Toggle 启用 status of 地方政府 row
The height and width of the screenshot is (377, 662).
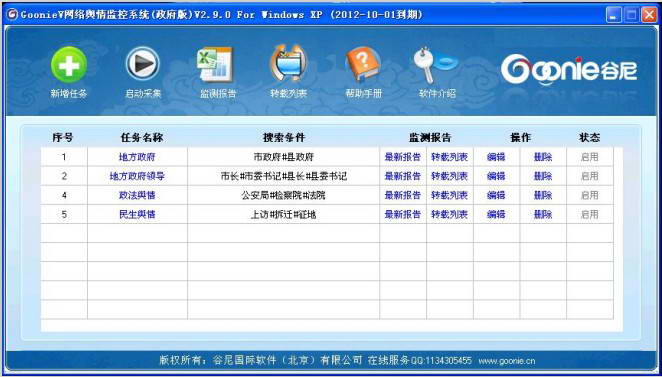[589, 157]
